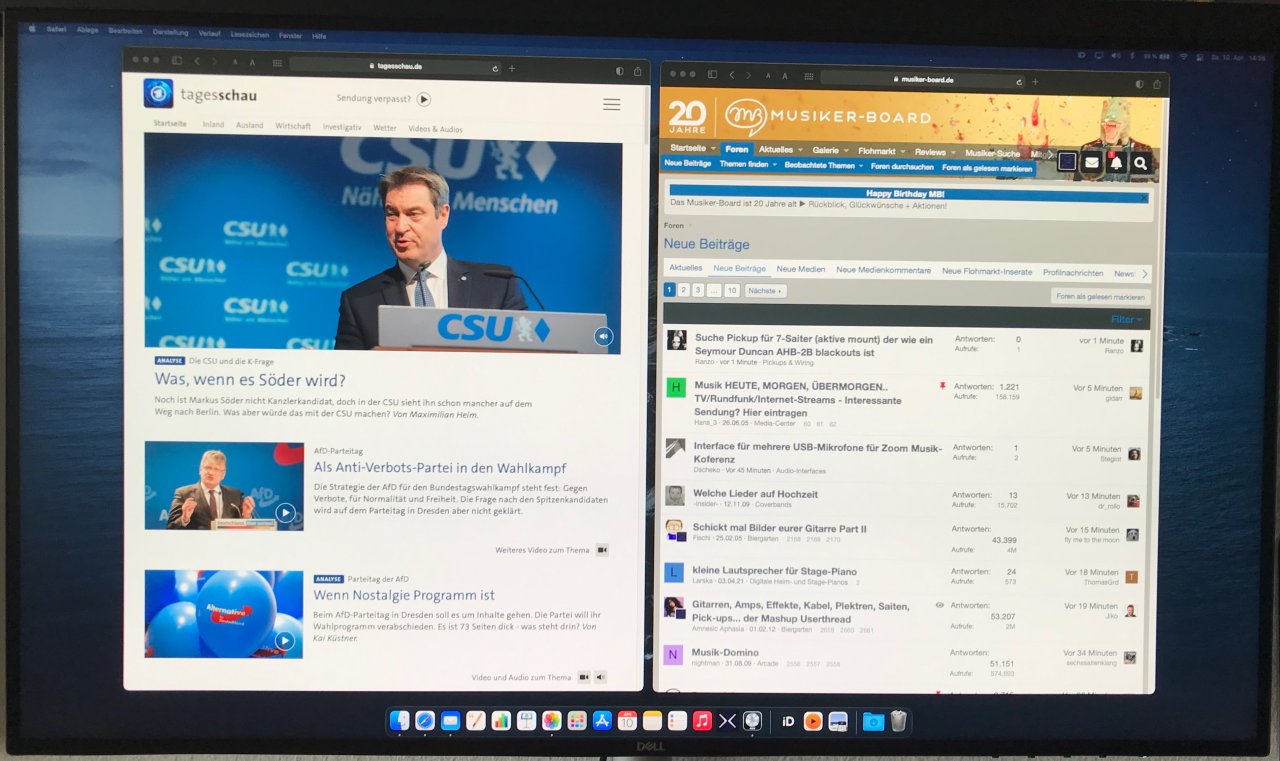
Task: Play the 'Als Anti-Verbots-Partei' video thumbnail
Action: click(285, 513)
